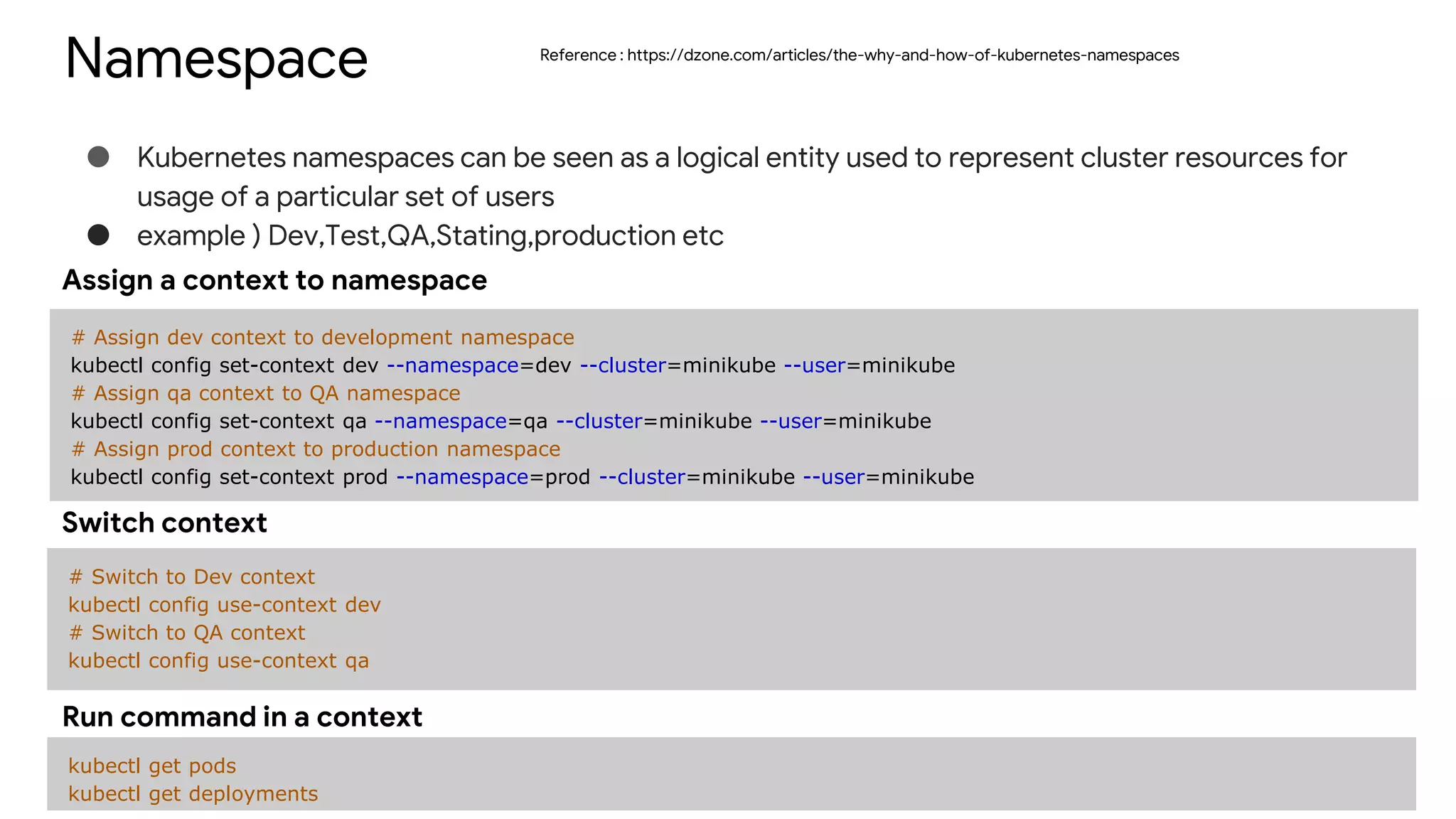Screen dimensions: 1456x819
Task: Click the first gray bullet point
Action: coord(98,157)
